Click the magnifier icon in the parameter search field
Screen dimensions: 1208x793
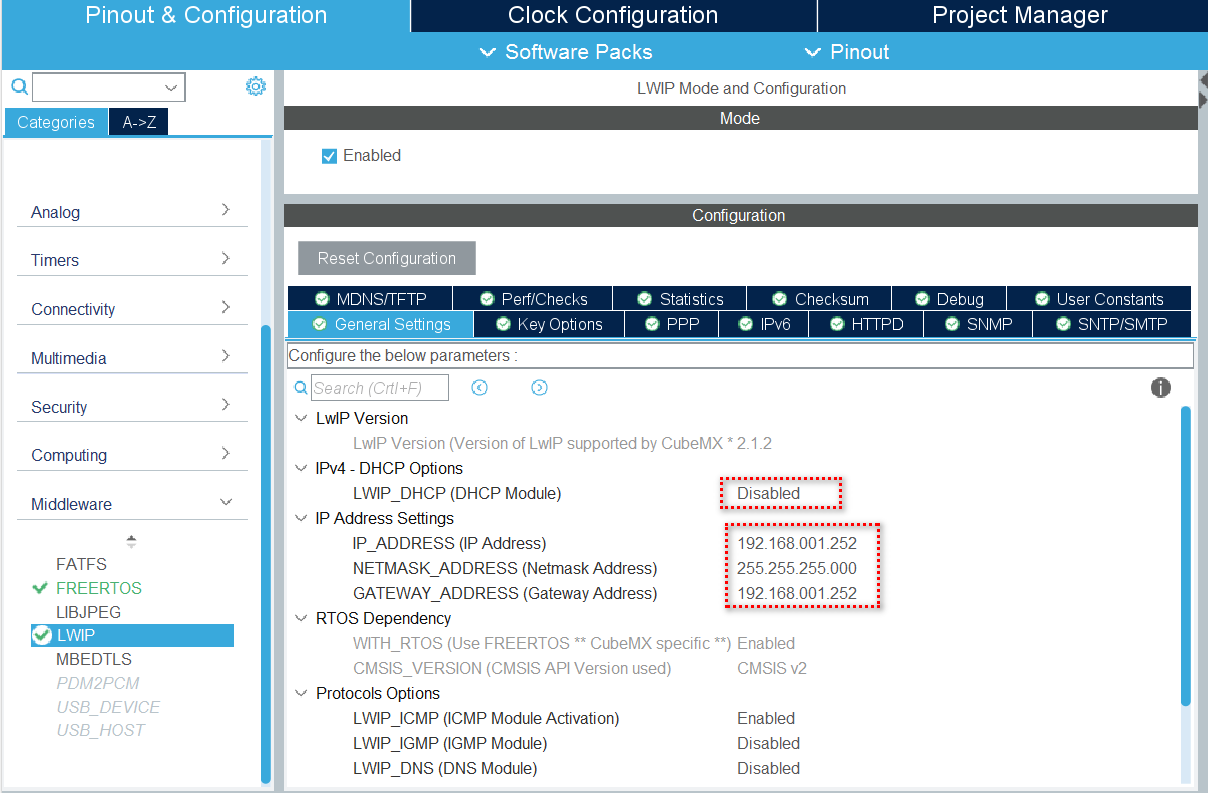point(301,387)
